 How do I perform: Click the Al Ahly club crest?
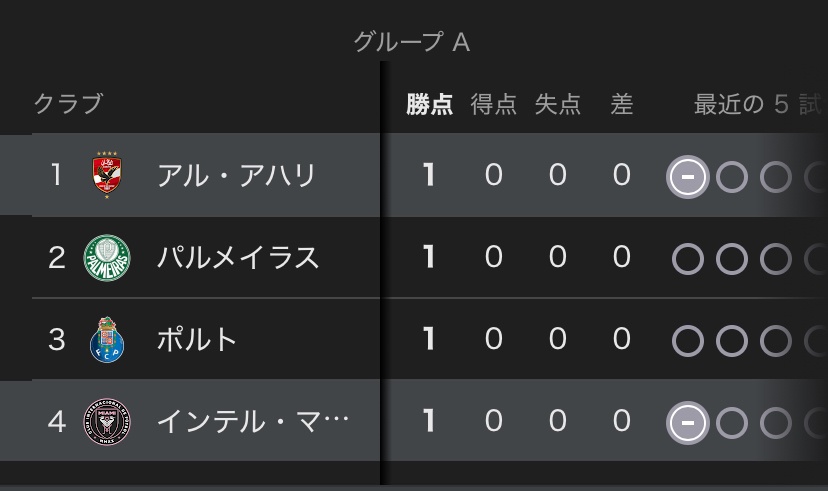click(105, 176)
